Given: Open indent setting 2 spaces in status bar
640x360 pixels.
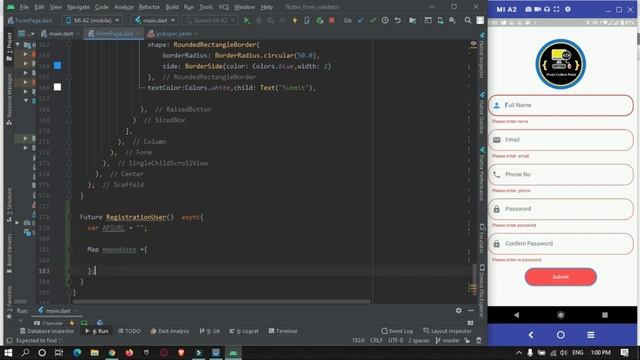Looking at the screenshot, I should tap(418, 340).
